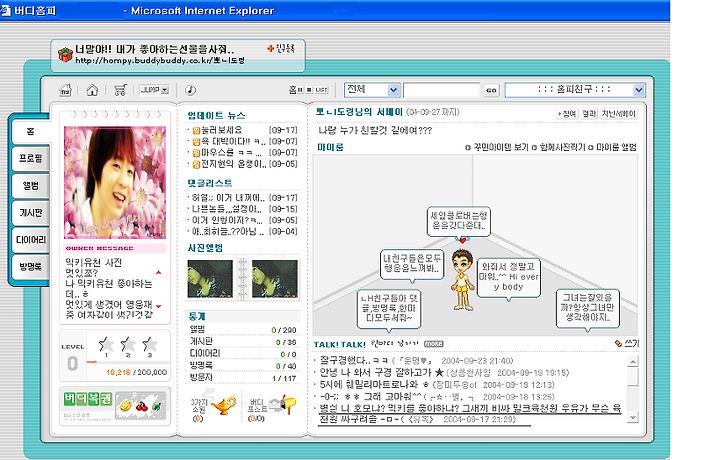Viewport: 720px width, 460px height.
Task: Click speech bubble 와줘서 정말고마워
Action: (x=509, y=277)
